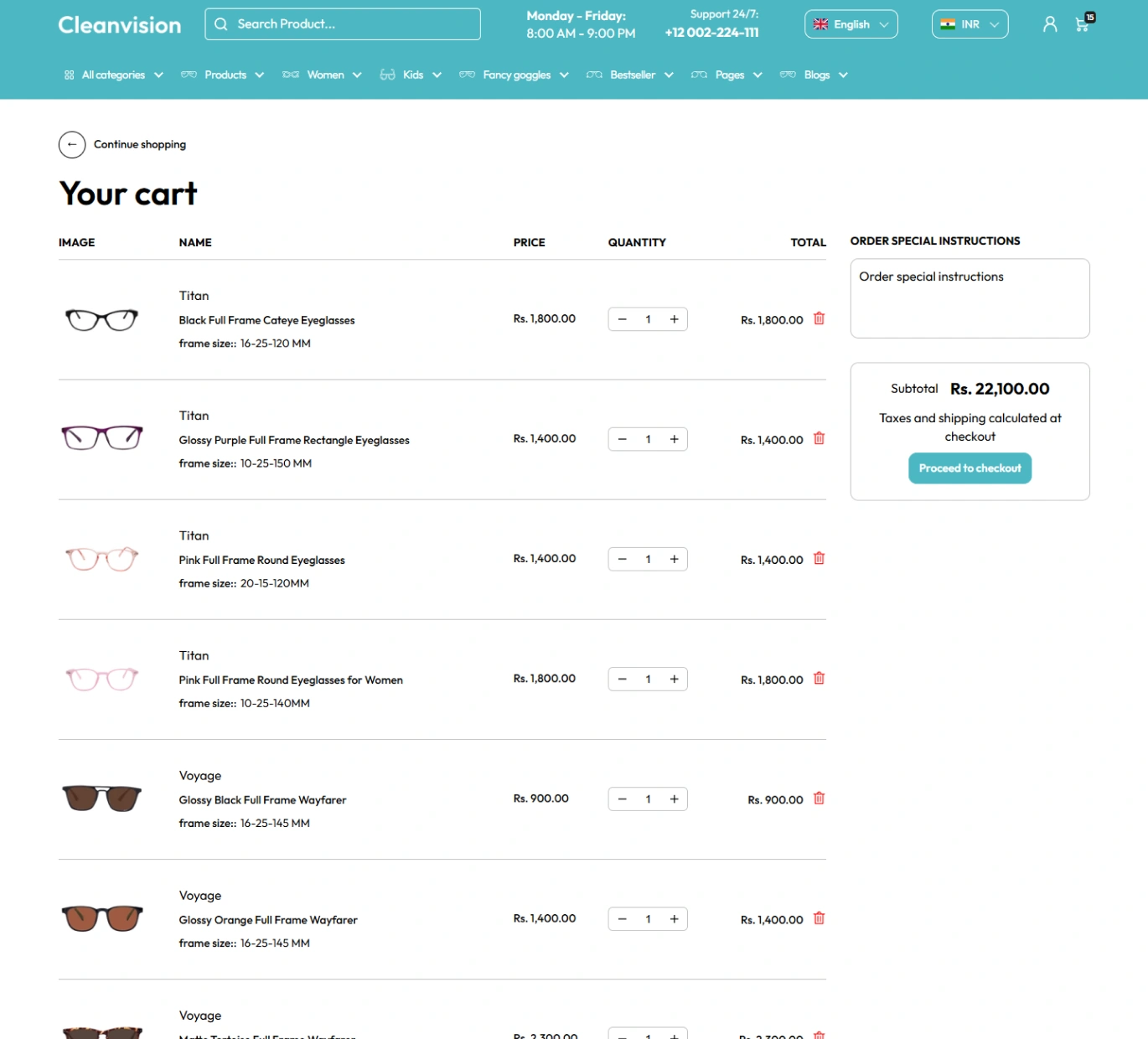Image resolution: width=1148 pixels, height=1039 pixels.
Task: Click the purple rectangle glasses thumbnail
Action: coord(101,437)
